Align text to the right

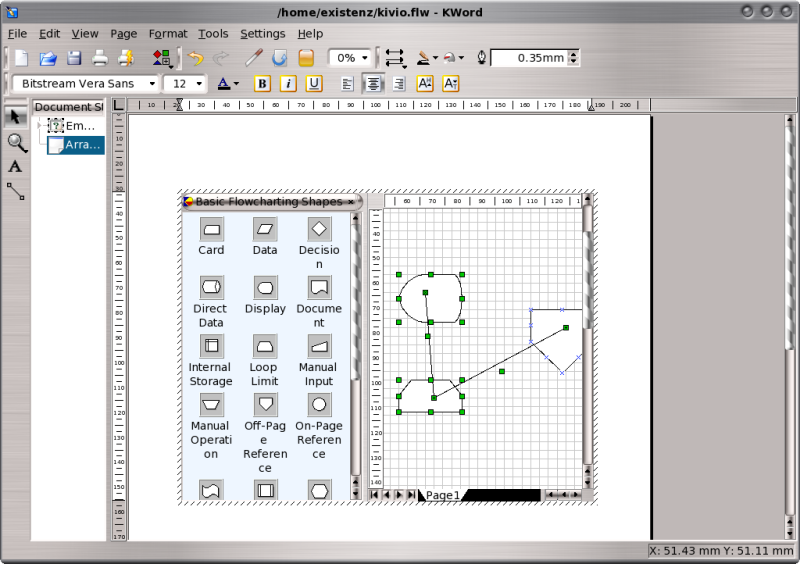[399, 84]
